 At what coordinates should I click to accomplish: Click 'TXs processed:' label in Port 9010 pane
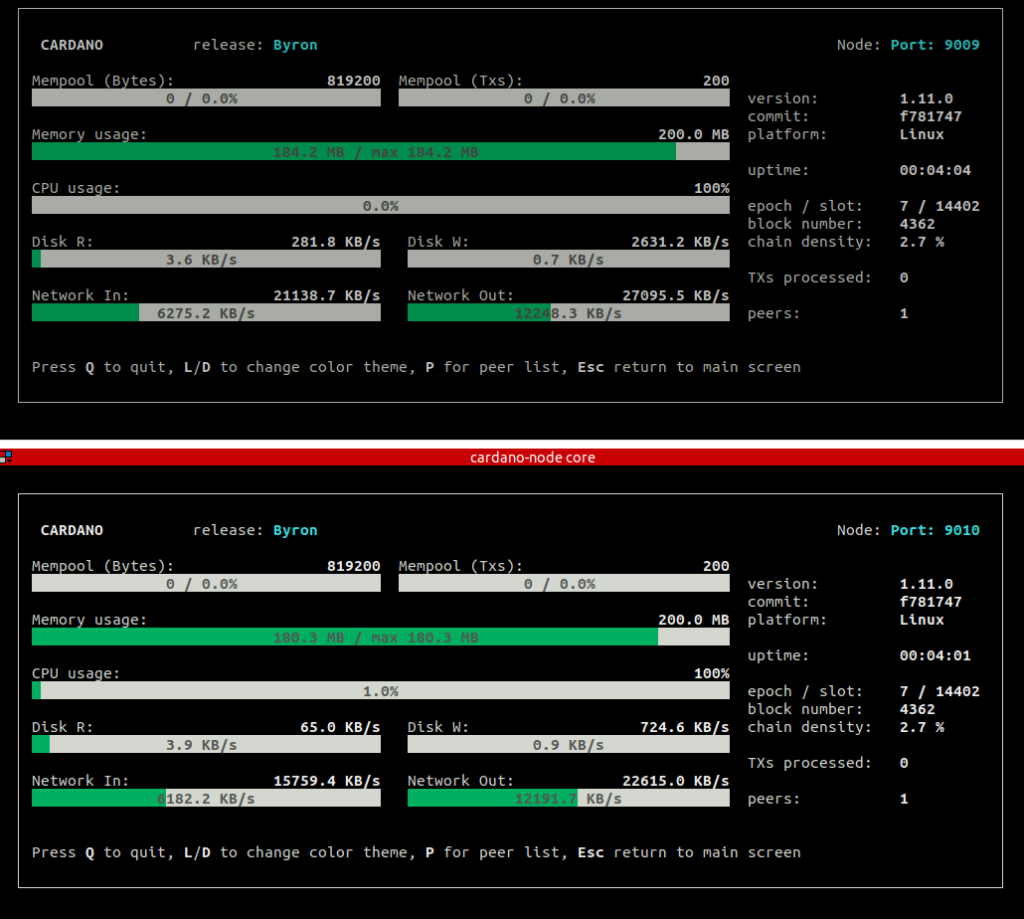tap(810, 763)
